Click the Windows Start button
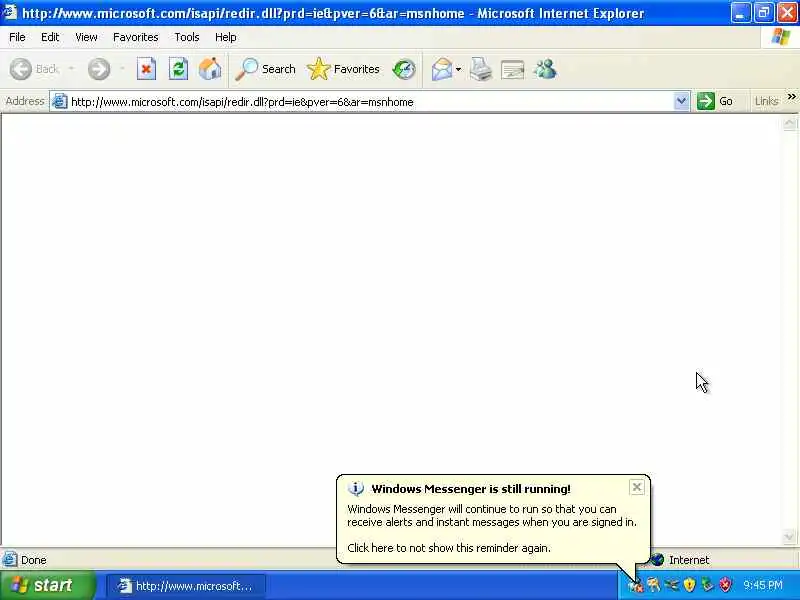Screen dimensions: 800x600 point(47,585)
